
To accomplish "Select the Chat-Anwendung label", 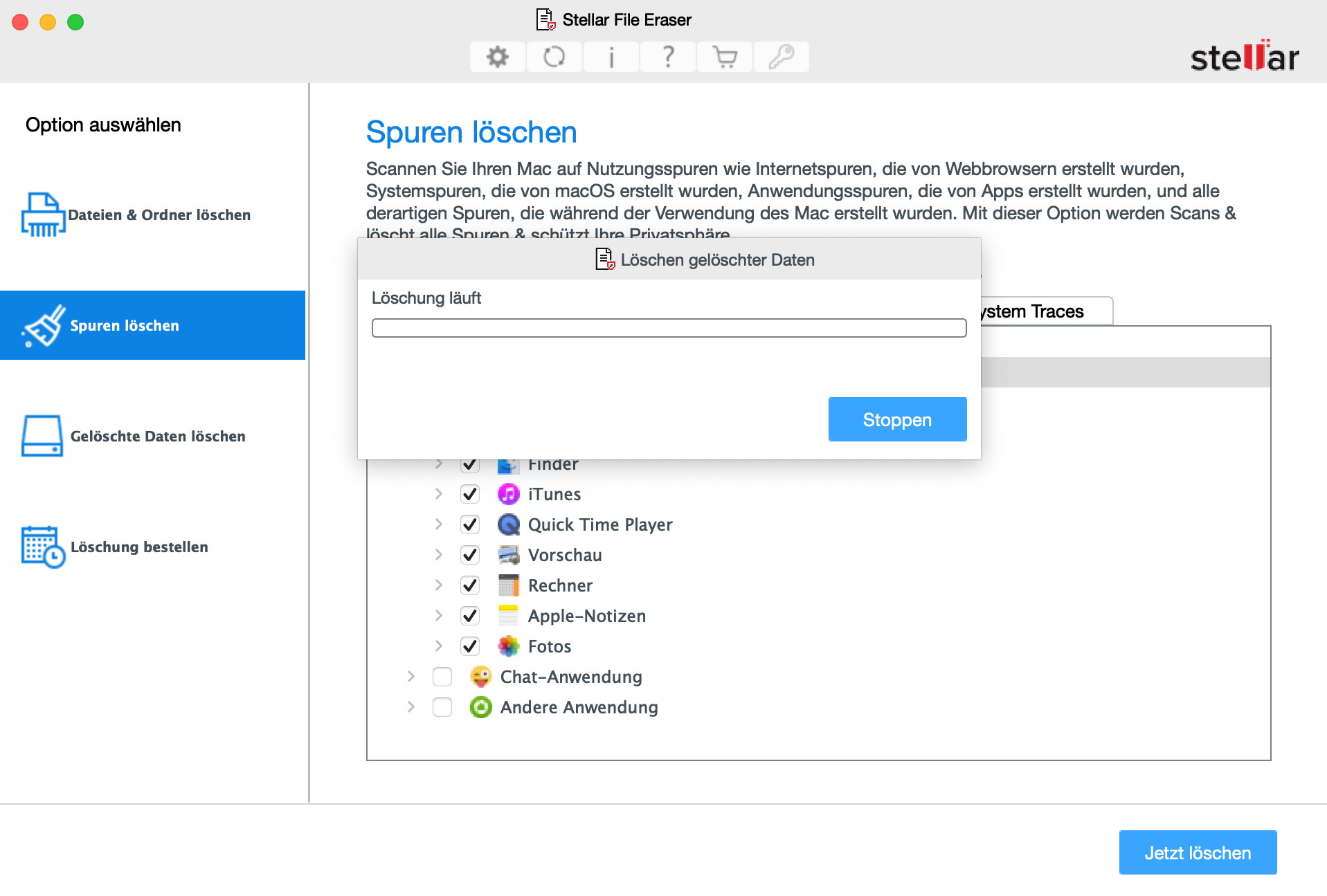I will [571, 677].
